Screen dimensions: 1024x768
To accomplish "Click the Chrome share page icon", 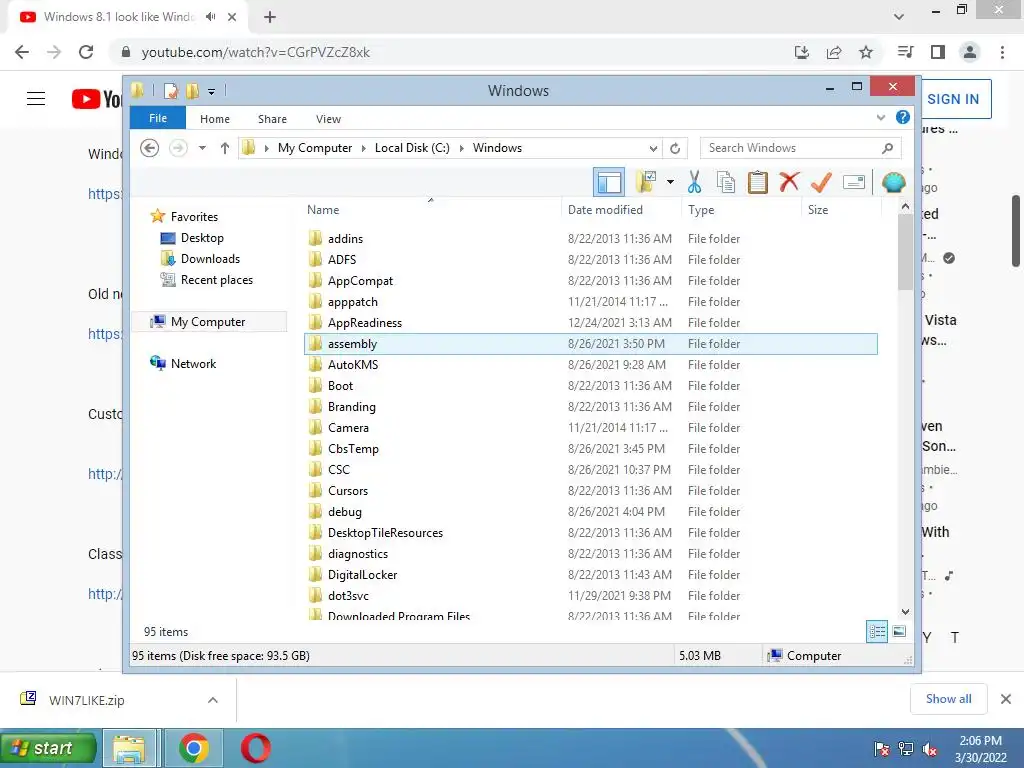I will pos(834,52).
